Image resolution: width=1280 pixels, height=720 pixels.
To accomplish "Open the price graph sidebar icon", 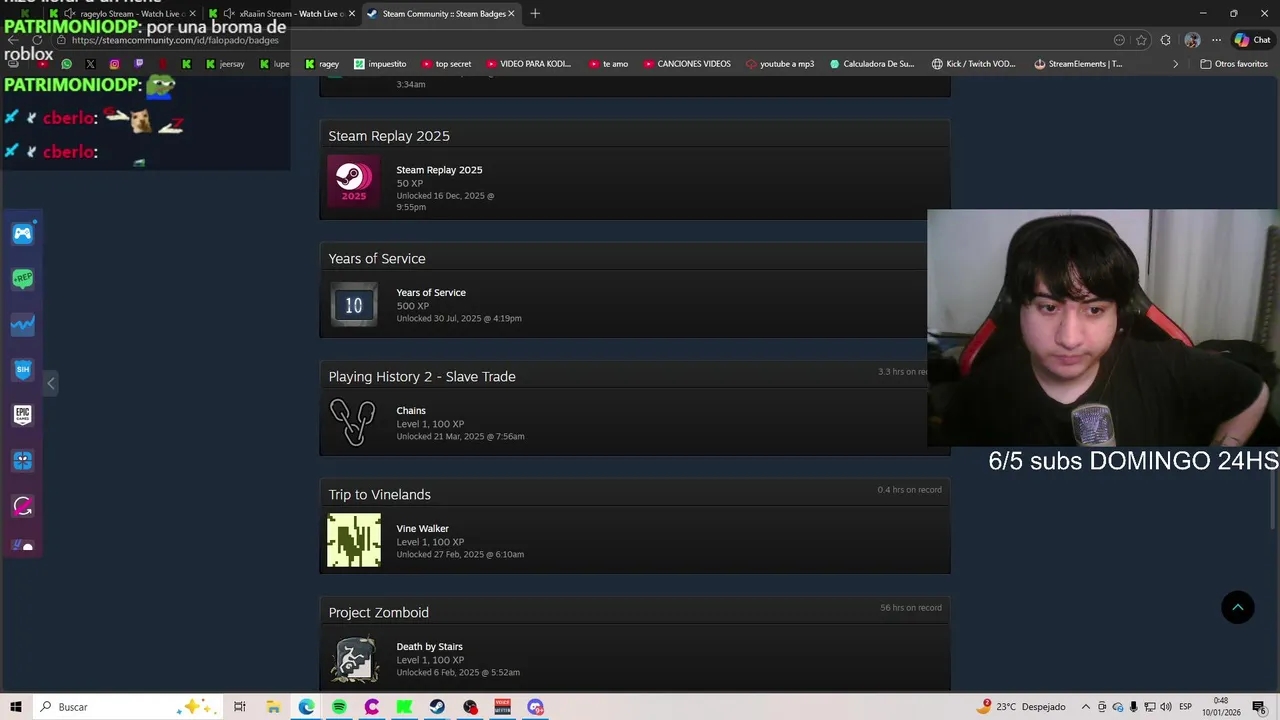I will [x=23, y=324].
